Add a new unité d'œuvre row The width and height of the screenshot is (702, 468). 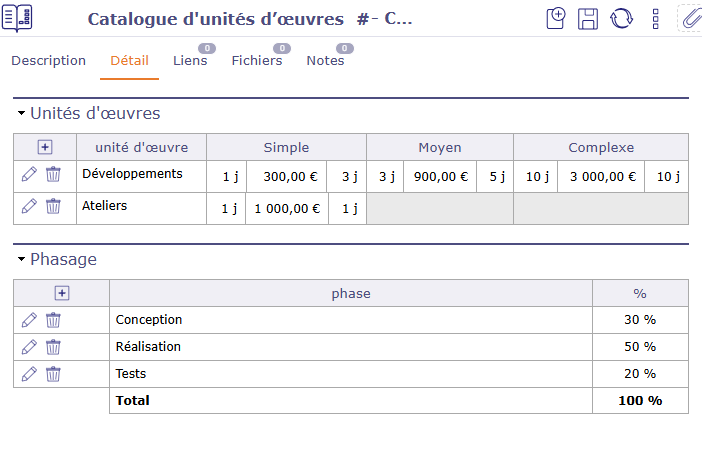pyautogui.click(x=44, y=147)
